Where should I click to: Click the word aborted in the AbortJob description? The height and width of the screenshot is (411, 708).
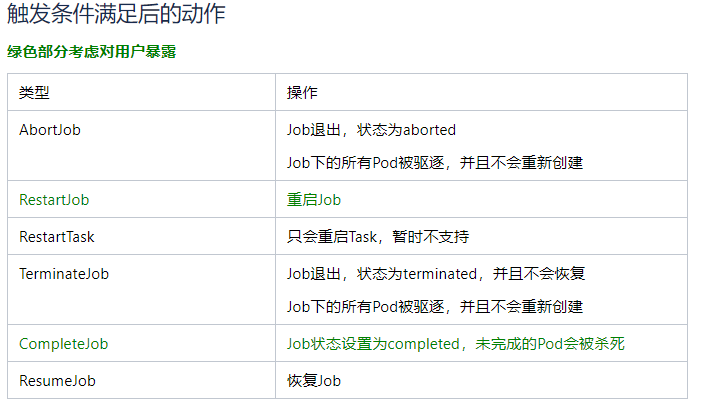coord(429,130)
